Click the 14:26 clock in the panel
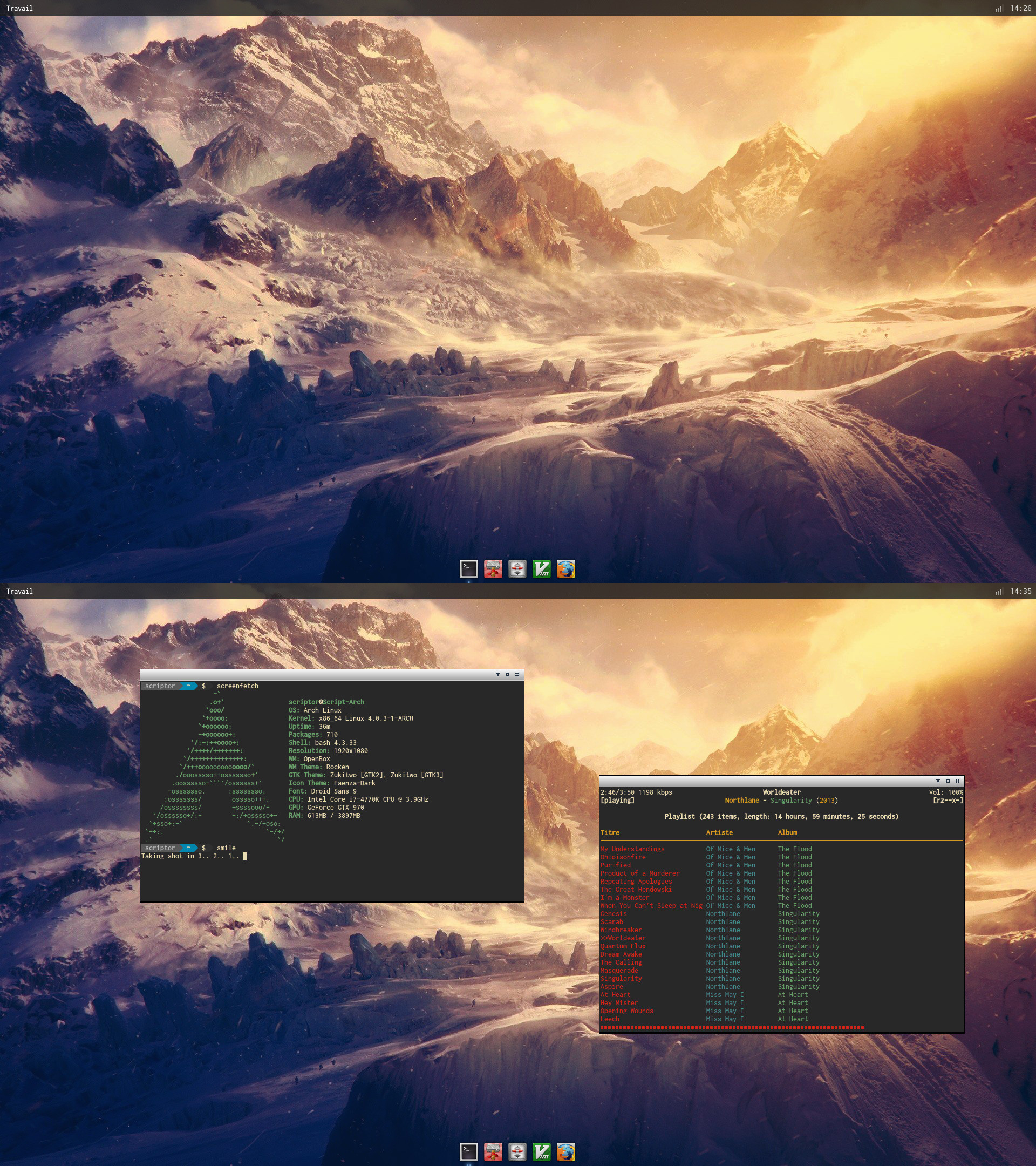 (x=1020, y=9)
